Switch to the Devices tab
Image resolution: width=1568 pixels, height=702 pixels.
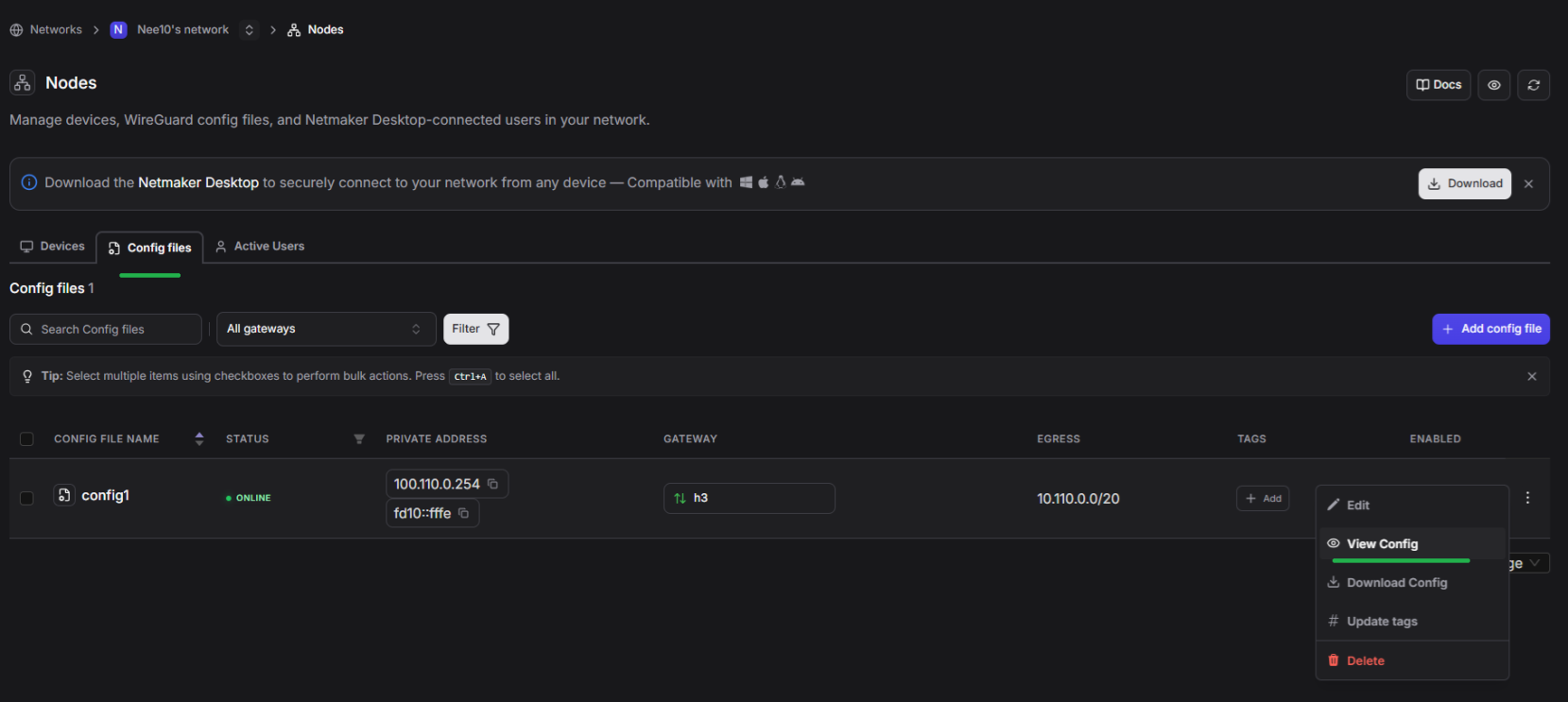[53, 247]
